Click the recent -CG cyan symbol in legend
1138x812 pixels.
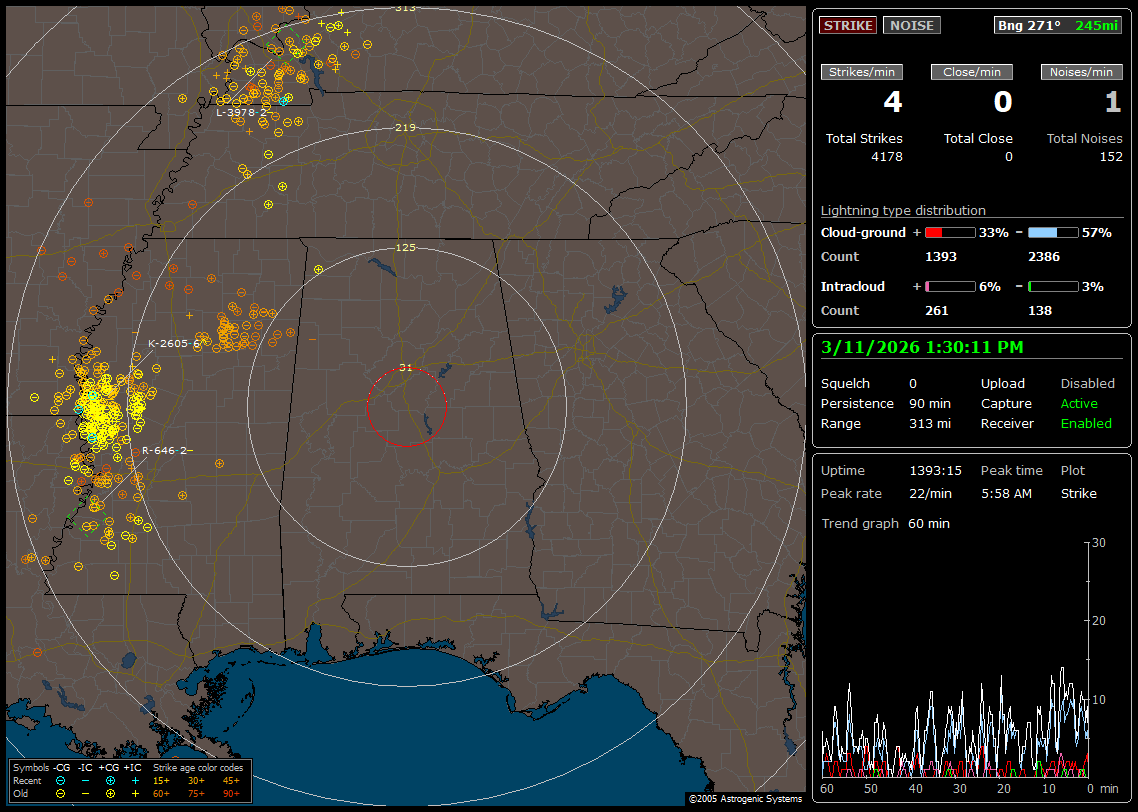[x=61, y=780]
